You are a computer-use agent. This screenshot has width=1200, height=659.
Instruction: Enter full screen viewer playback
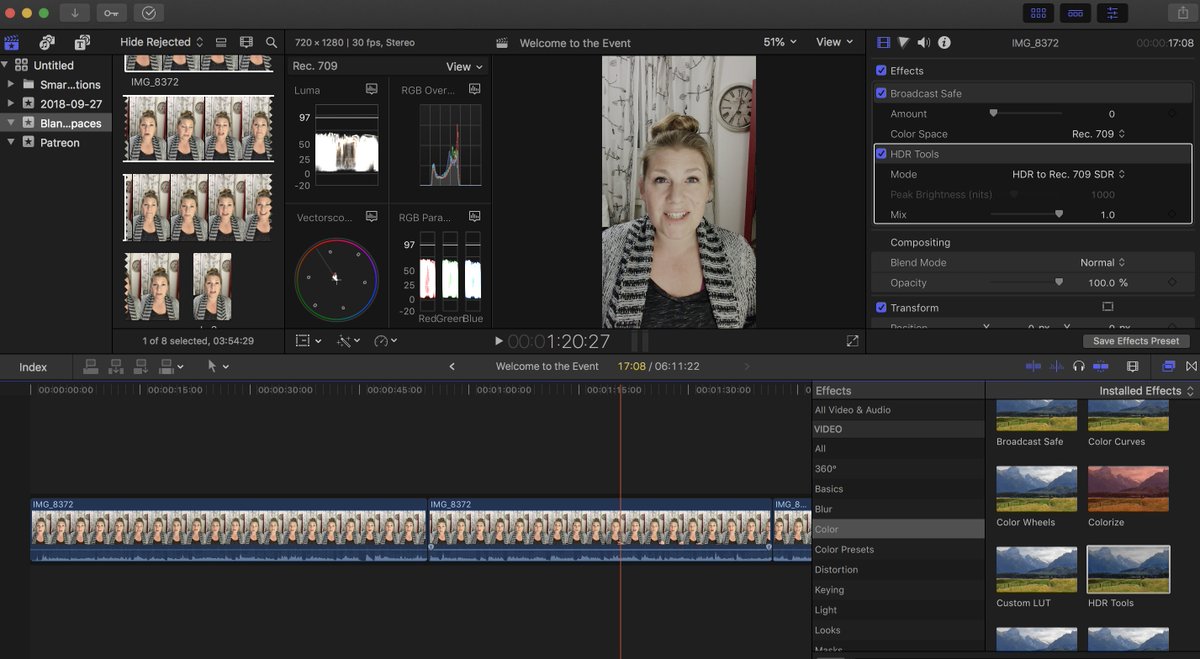tap(852, 341)
